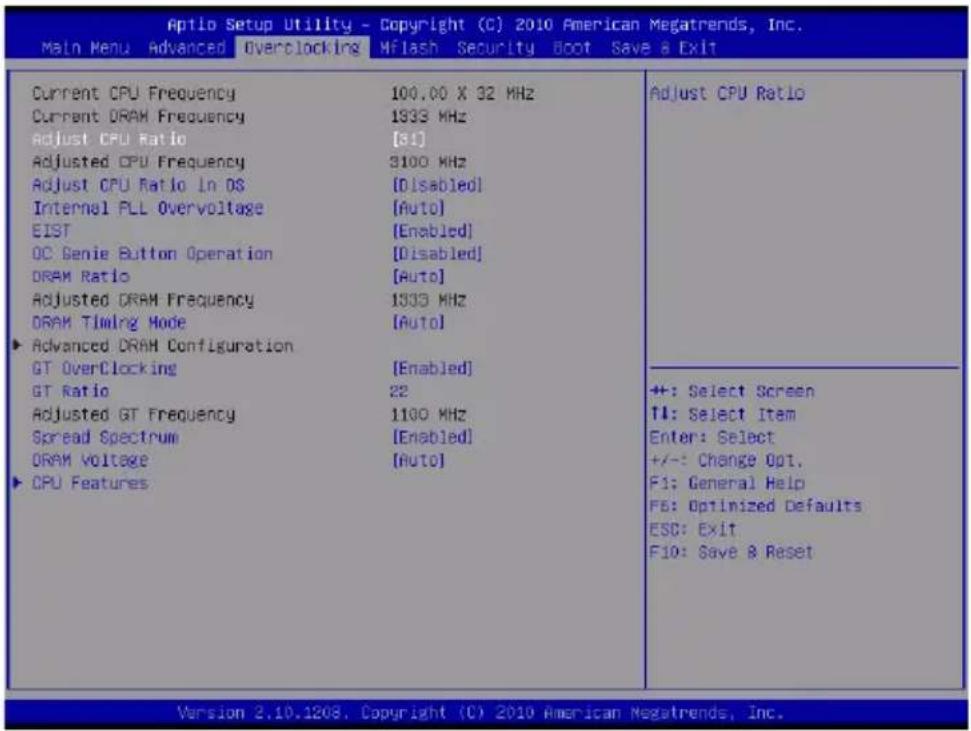Viewport: 971px width, 731px height.
Task: Click the GT Ratio value 22
Action: coord(399,391)
